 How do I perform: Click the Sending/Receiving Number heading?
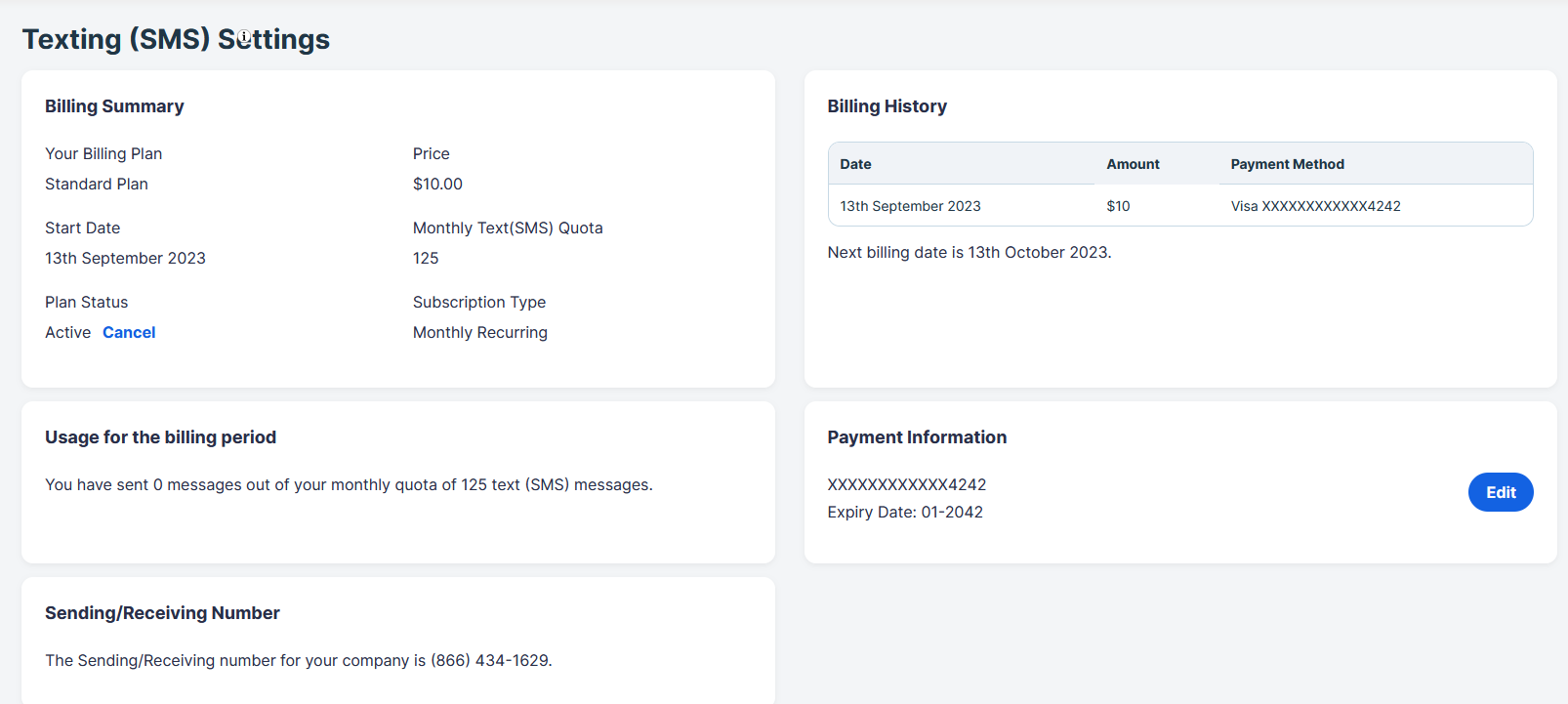pyautogui.click(x=162, y=613)
